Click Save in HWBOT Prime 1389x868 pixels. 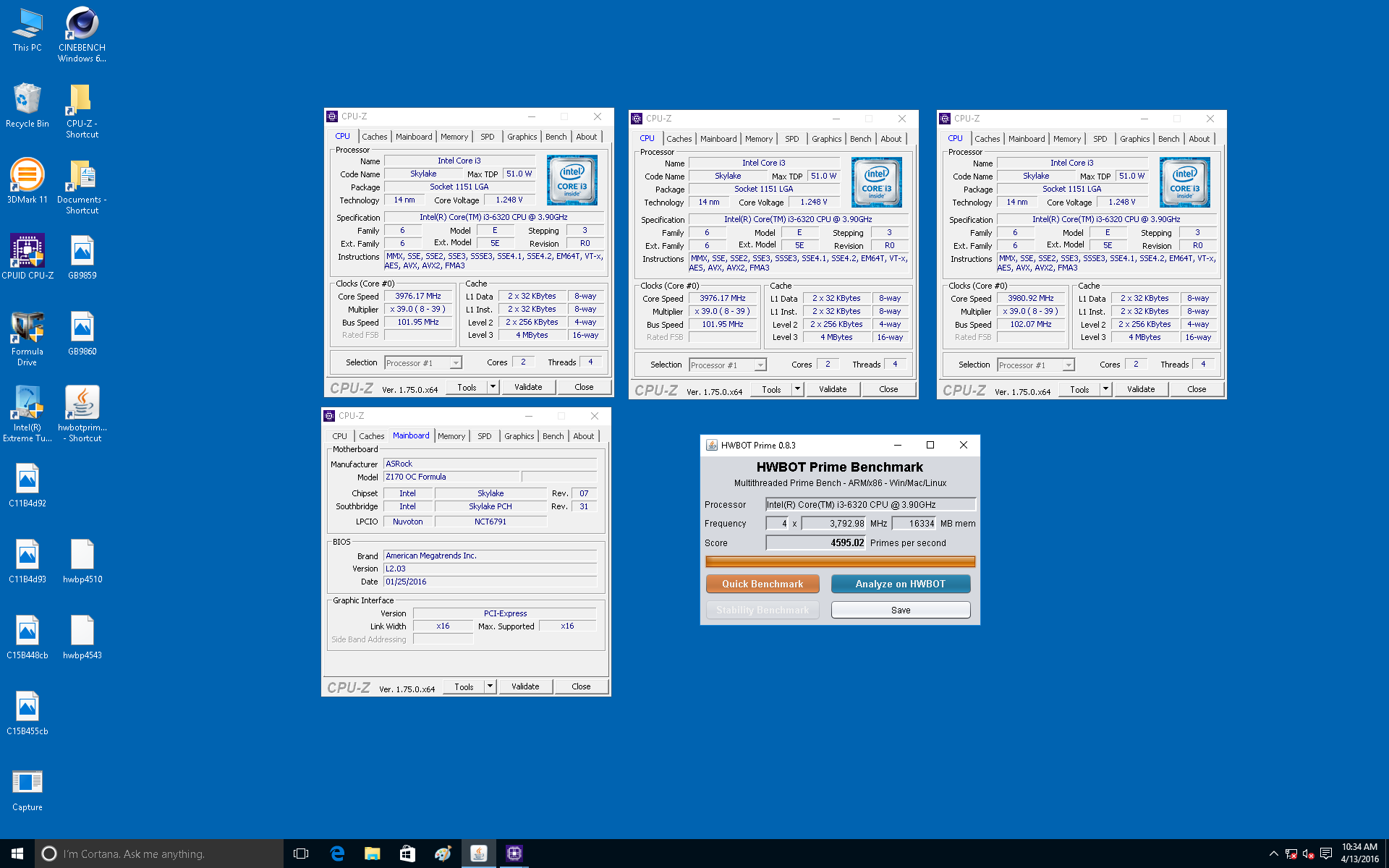[901, 610]
